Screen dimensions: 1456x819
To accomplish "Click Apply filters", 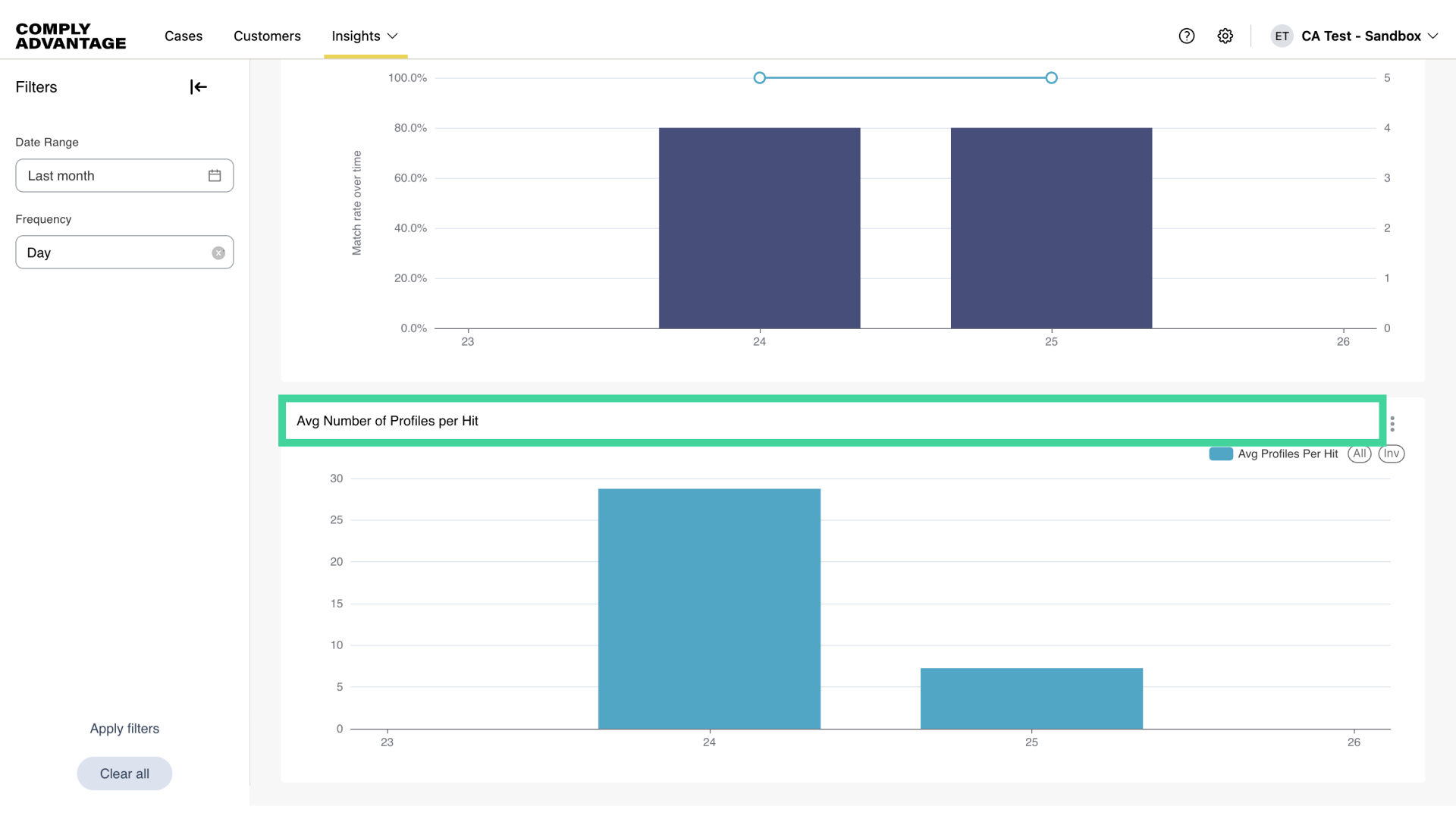I will 124,729.
